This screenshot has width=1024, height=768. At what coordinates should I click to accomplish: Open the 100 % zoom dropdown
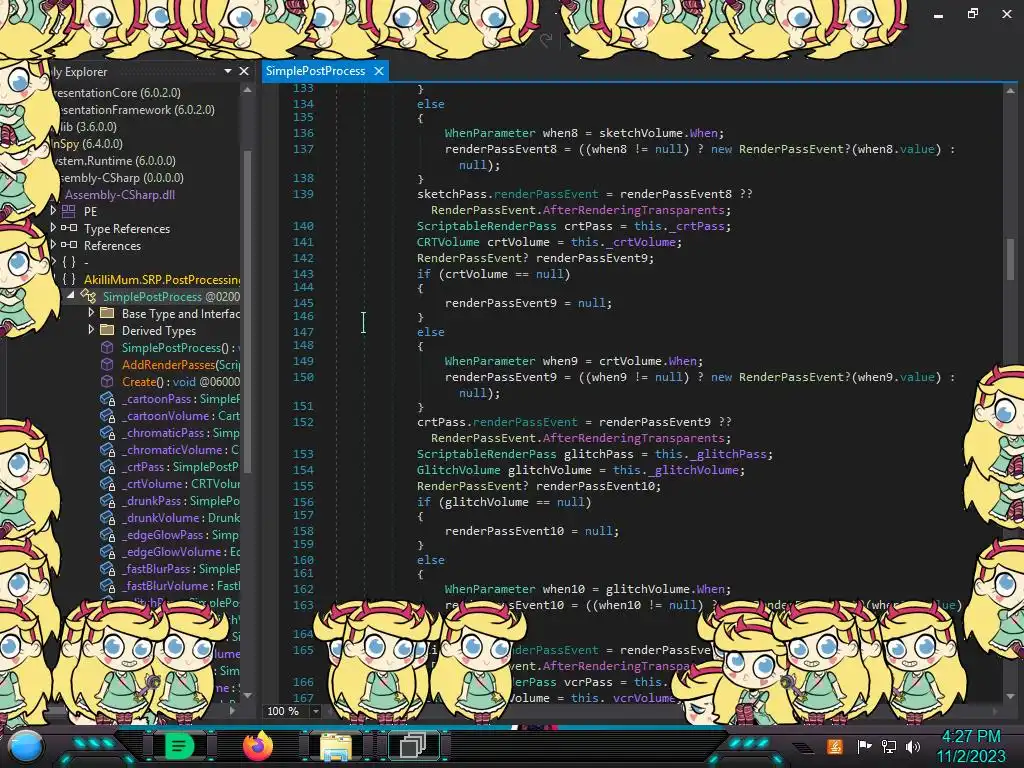pos(315,711)
